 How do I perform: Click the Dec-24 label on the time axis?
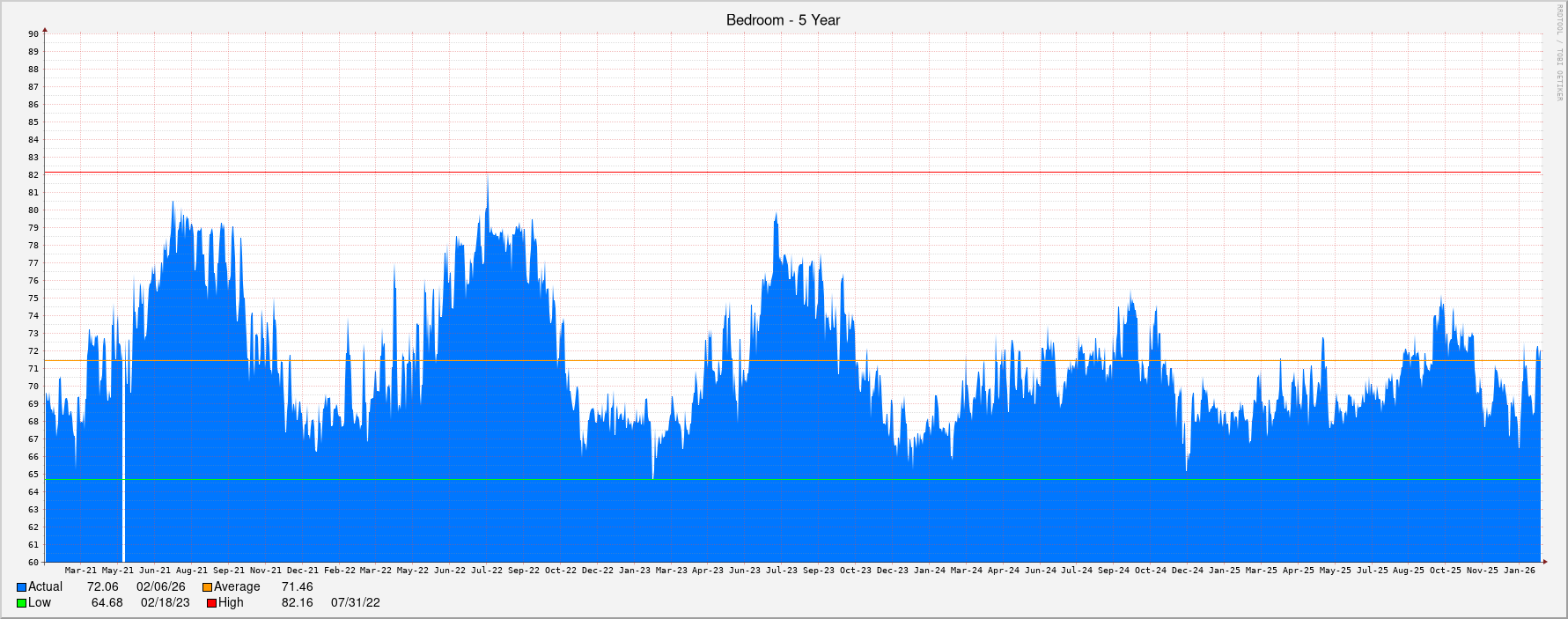1187,571
